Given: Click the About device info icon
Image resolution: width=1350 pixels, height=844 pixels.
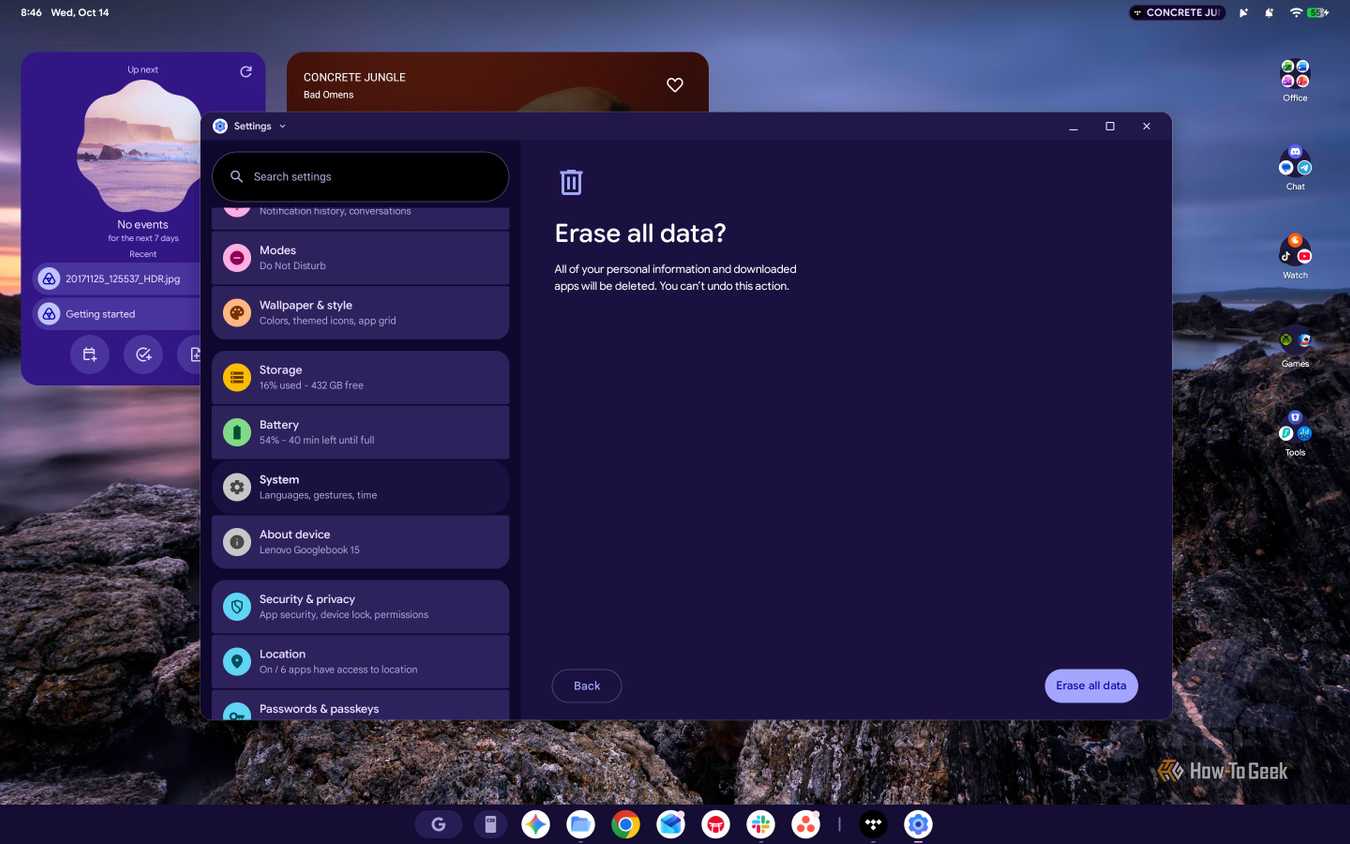Looking at the screenshot, I should tap(237, 542).
